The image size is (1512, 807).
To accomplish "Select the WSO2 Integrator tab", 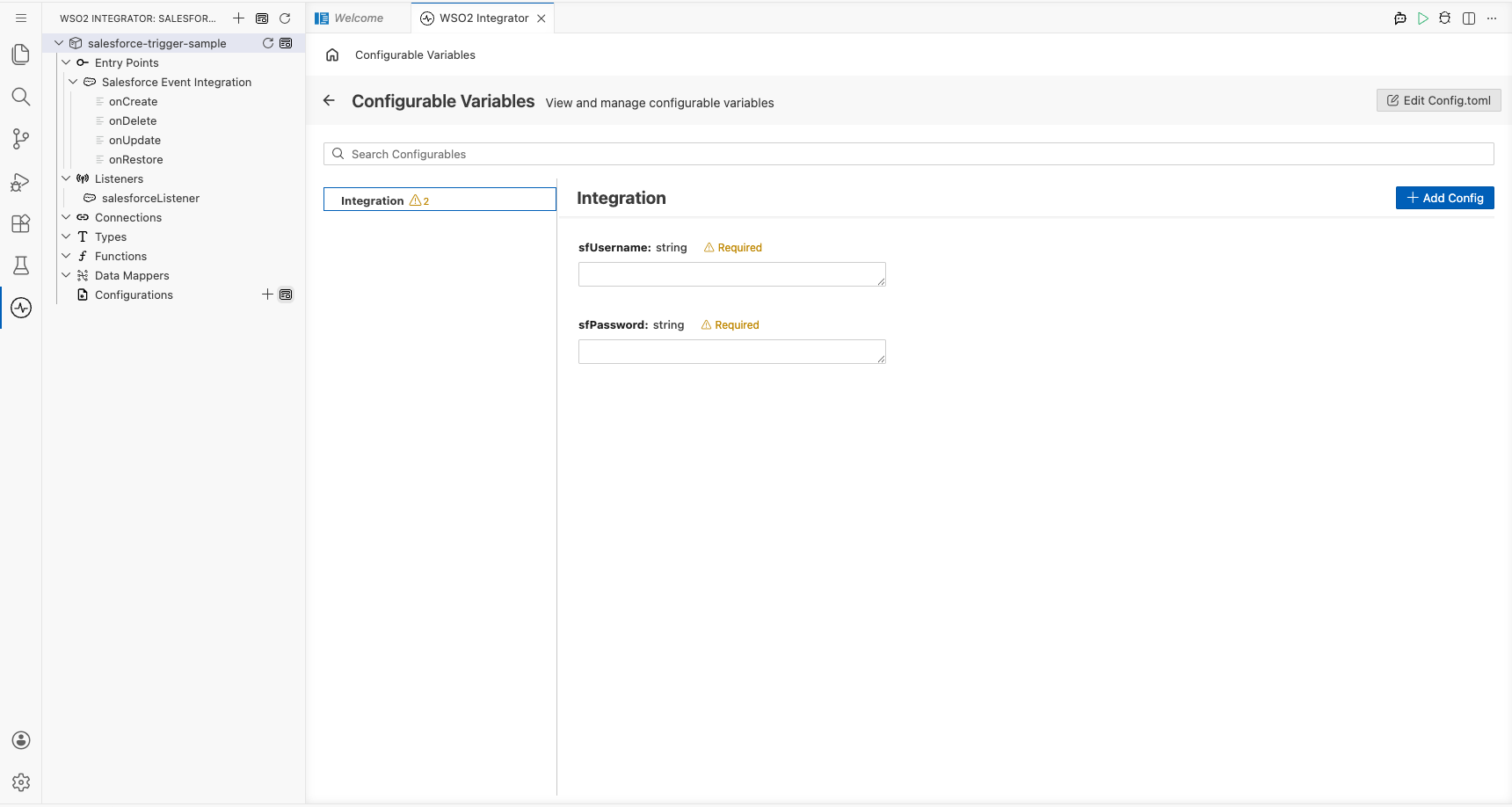I will coord(483,18).
